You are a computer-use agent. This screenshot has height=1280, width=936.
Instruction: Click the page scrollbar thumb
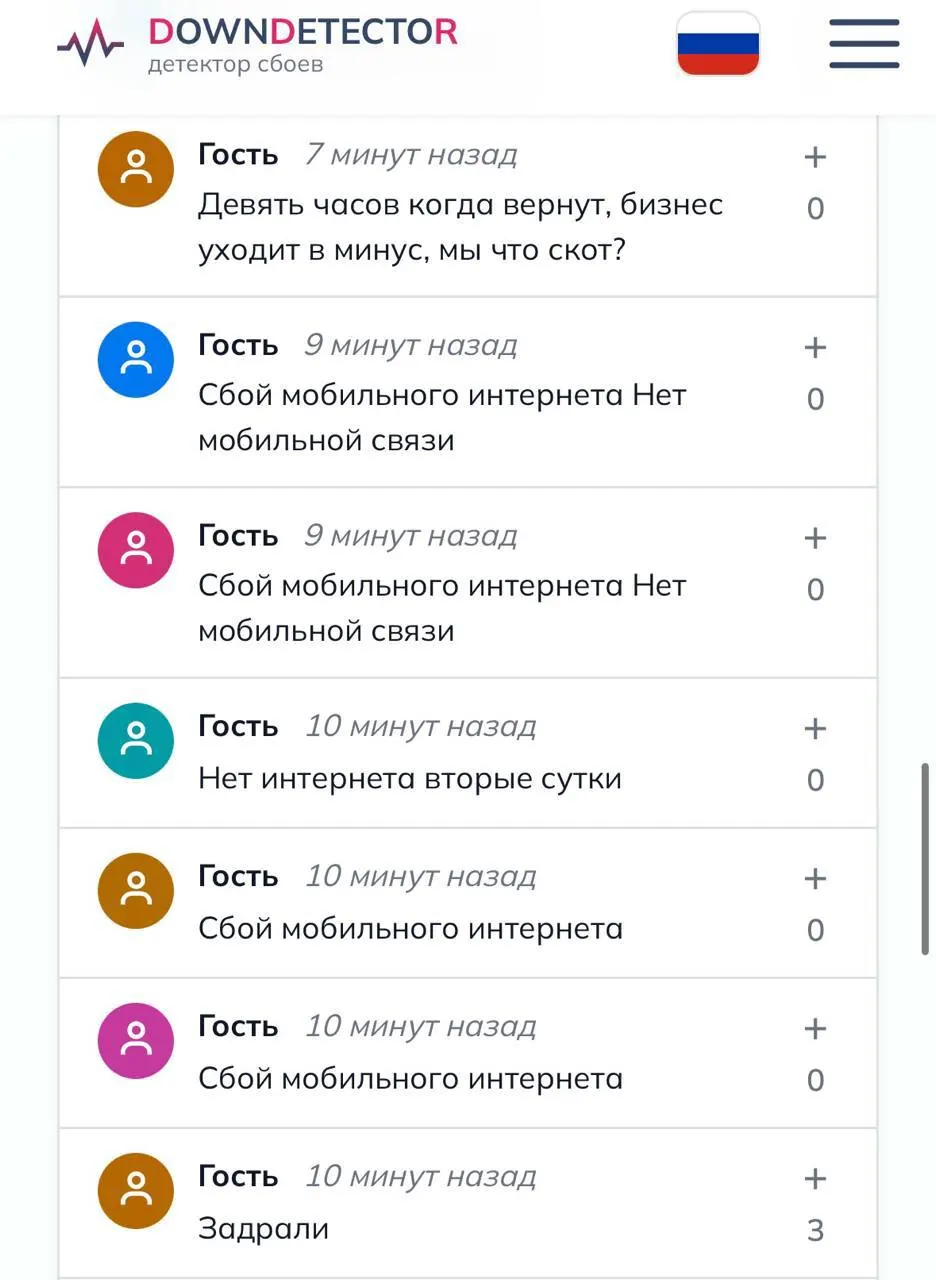coord(925,860)
